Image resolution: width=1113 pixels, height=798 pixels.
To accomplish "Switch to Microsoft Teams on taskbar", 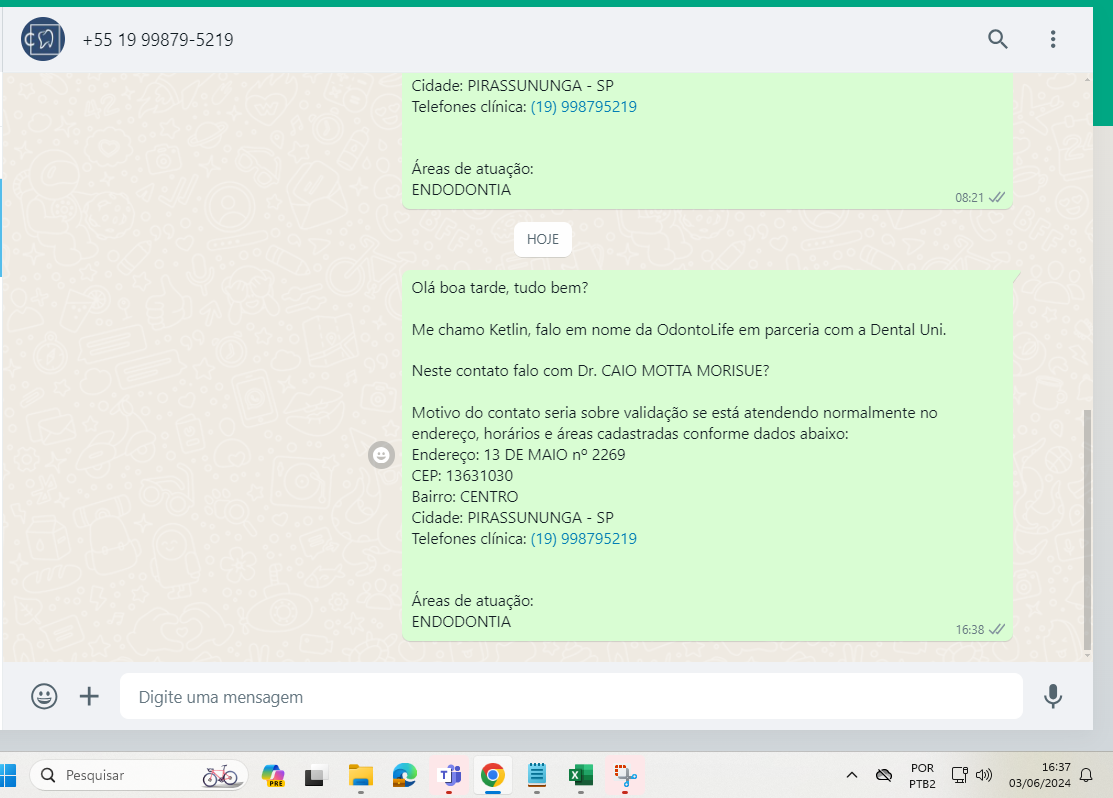I will point(450,775).
